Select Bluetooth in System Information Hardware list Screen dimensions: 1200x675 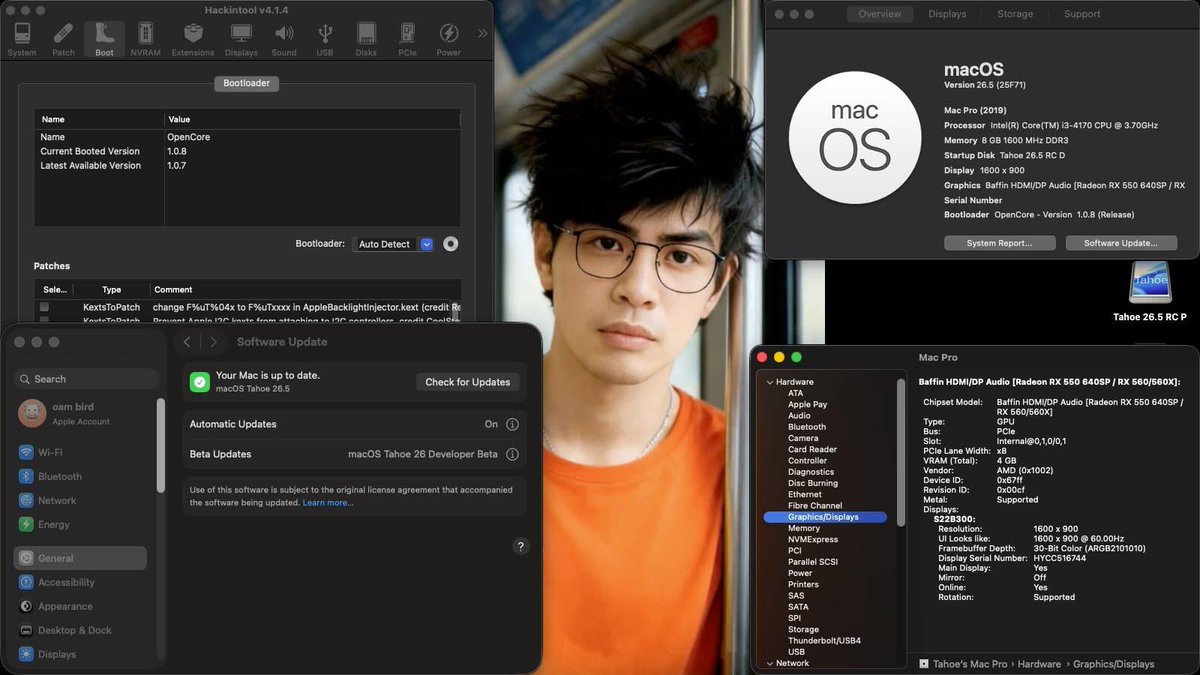tap(807, 427)
